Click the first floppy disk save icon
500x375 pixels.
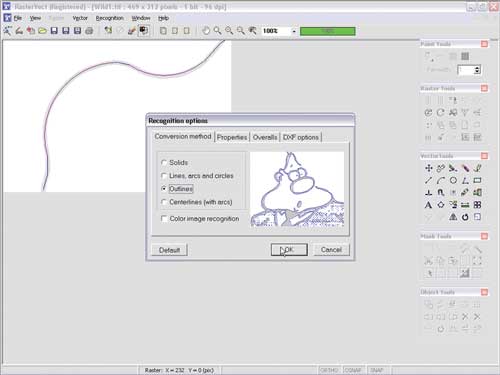[x=54, y=31]
